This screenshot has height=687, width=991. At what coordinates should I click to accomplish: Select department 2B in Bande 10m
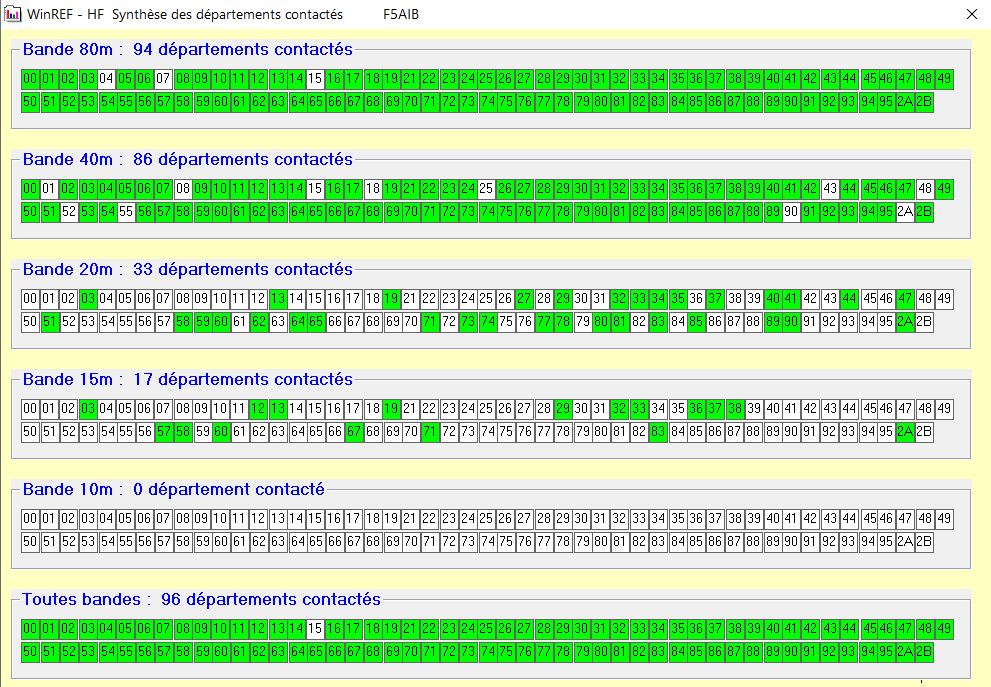(x=924, y=541)
